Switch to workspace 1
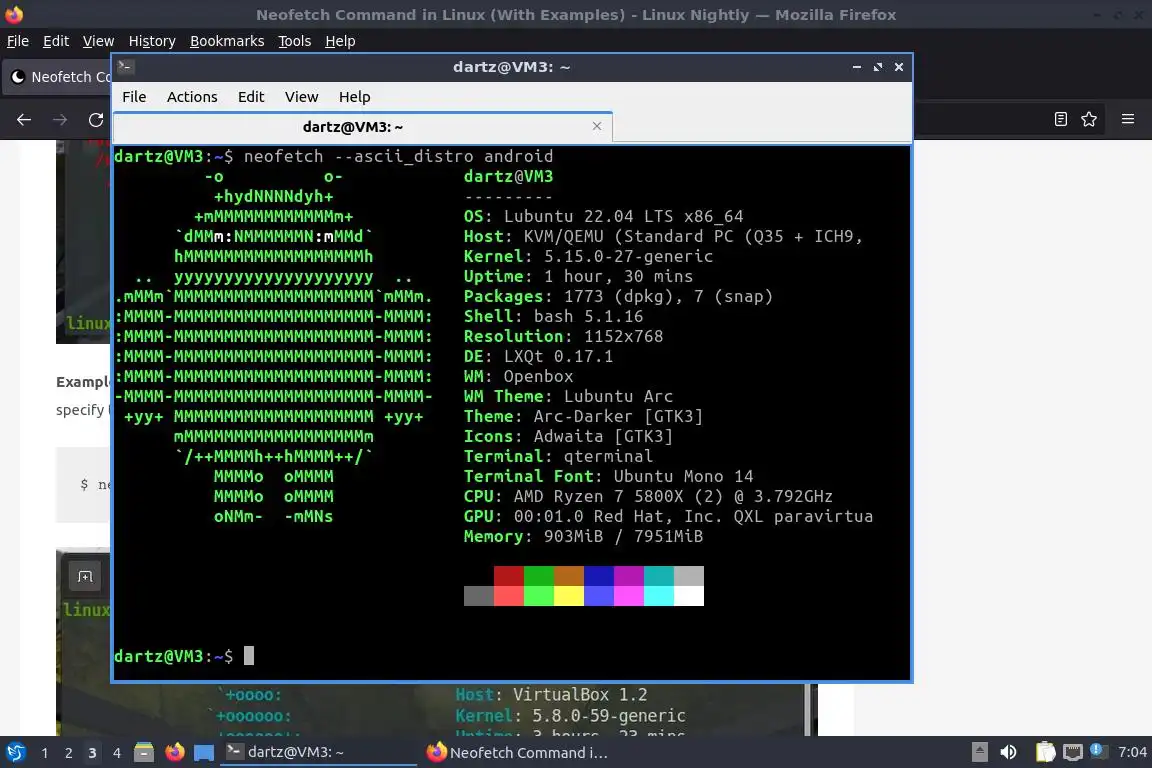This screenshot has width=1152, height=768. 45,753
